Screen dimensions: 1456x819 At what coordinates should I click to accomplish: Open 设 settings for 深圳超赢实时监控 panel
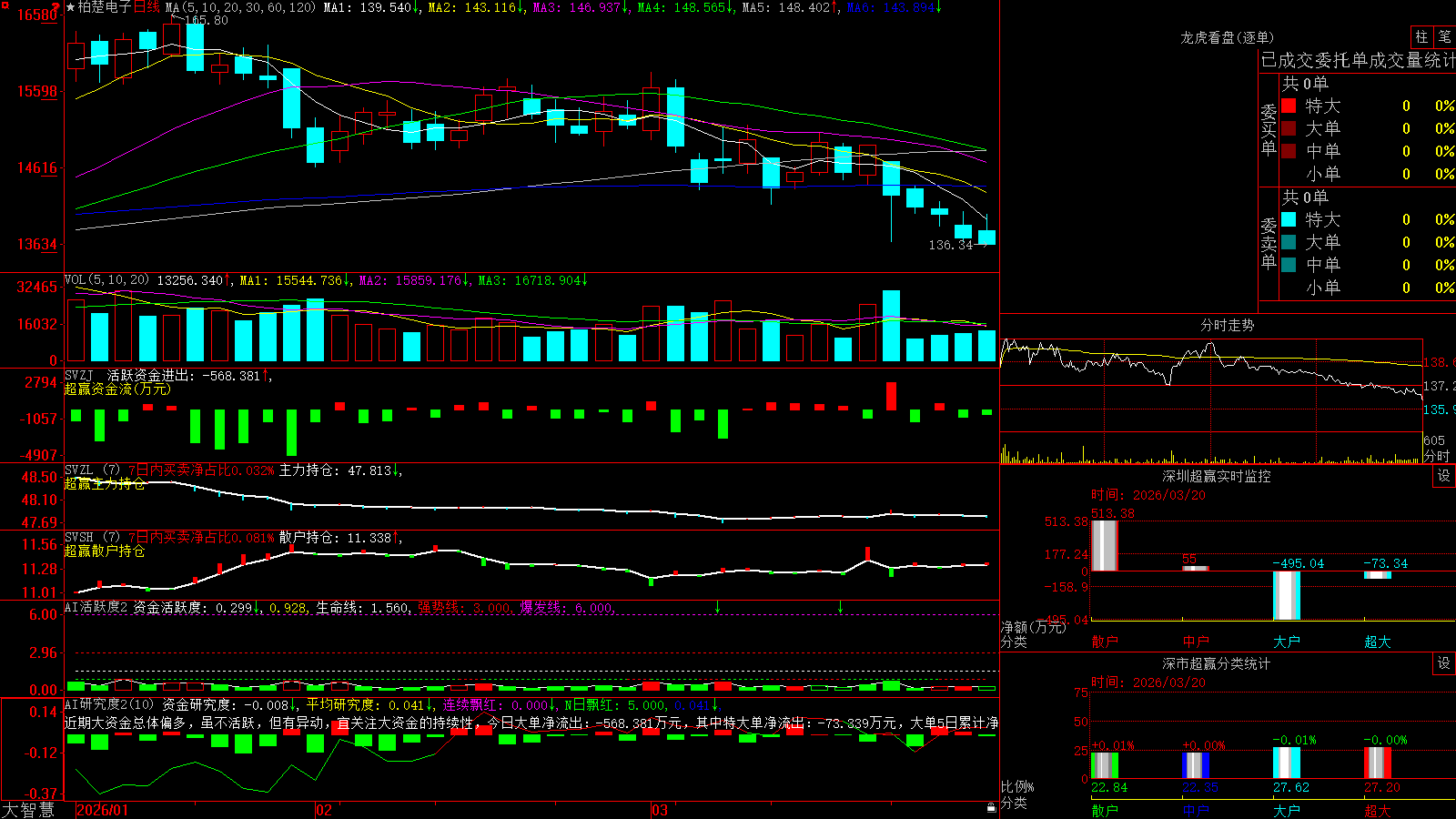pos(1444,476)
